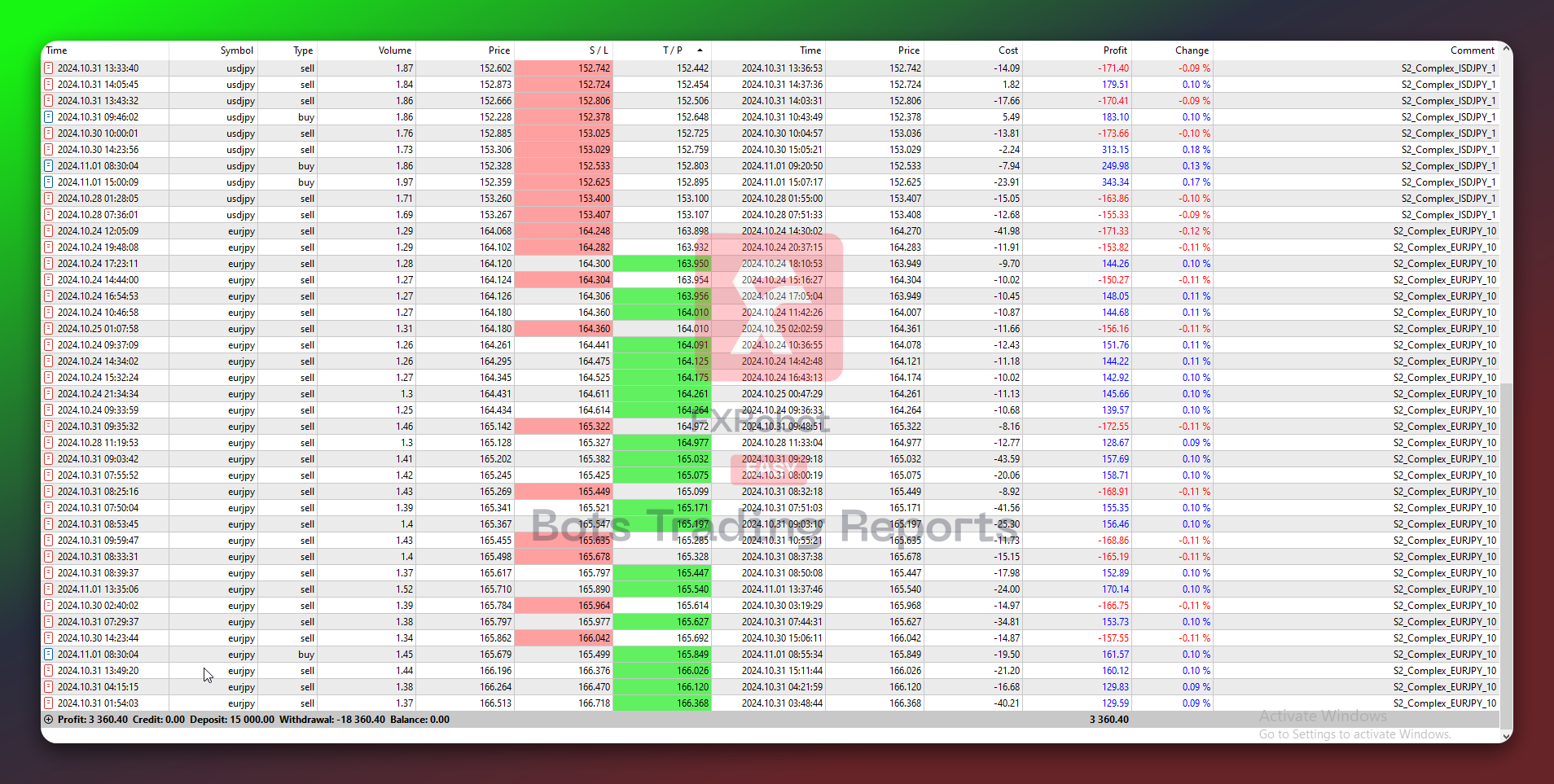The height and width of the screenshot is (784, 1554).
Task: Click the order icon for trade 2024.10.25 01:07:58
Action: [48, 329]
